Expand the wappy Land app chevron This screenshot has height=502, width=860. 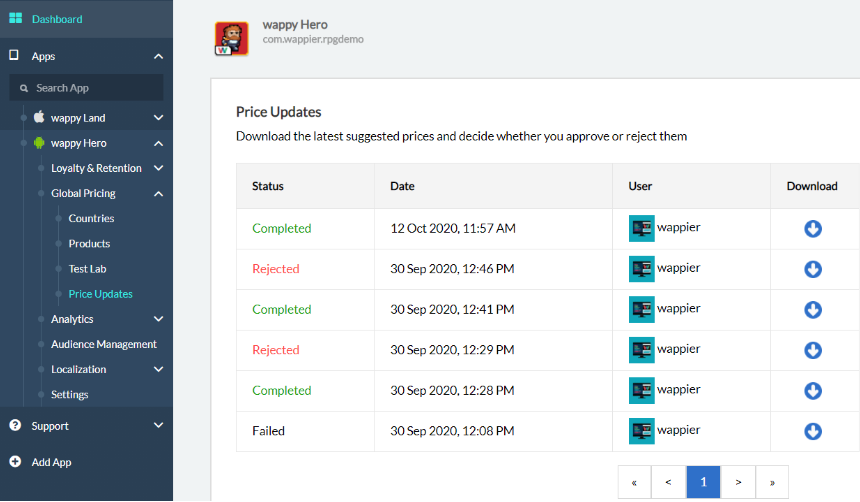tap(159, 117)
